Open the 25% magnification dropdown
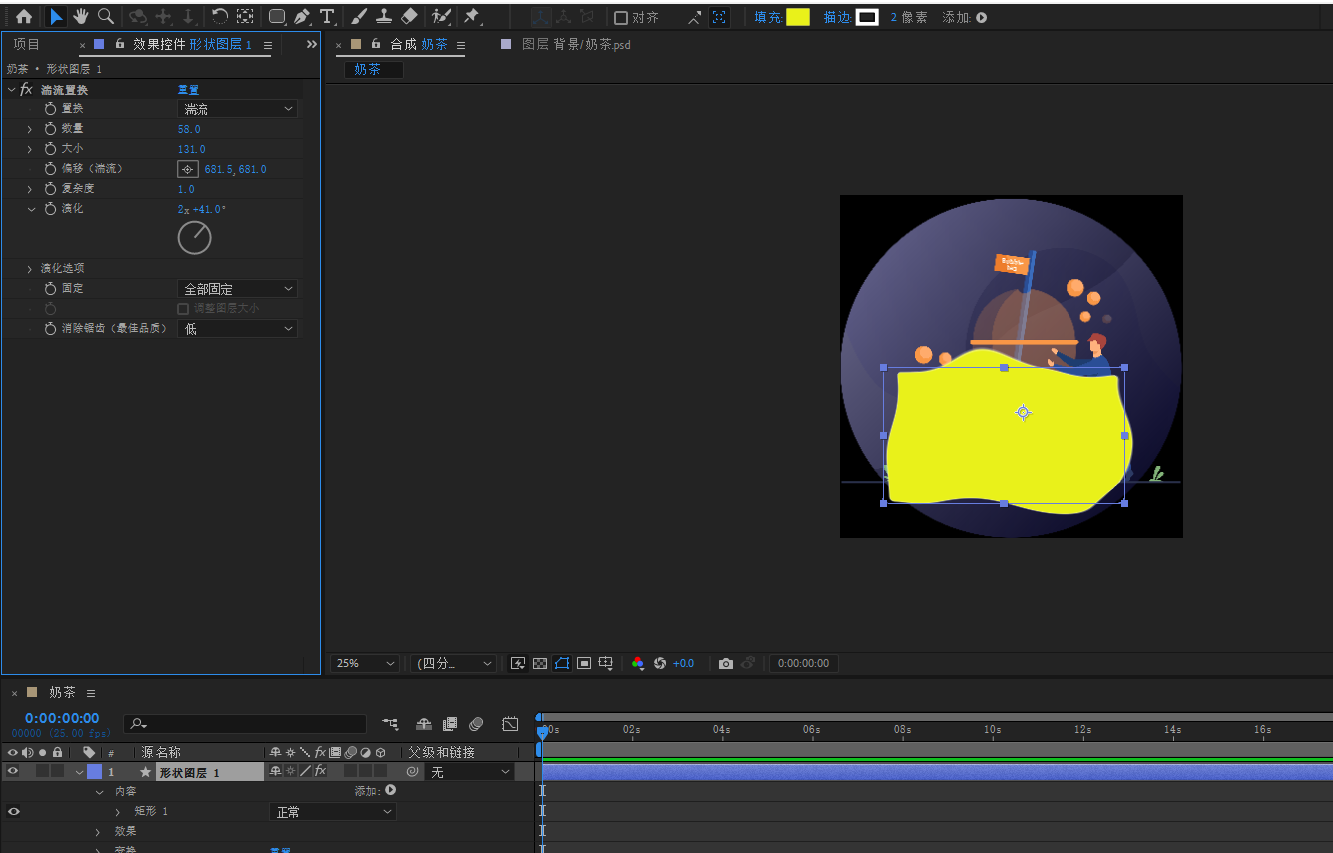1333x853 pixels. [365, 663]
